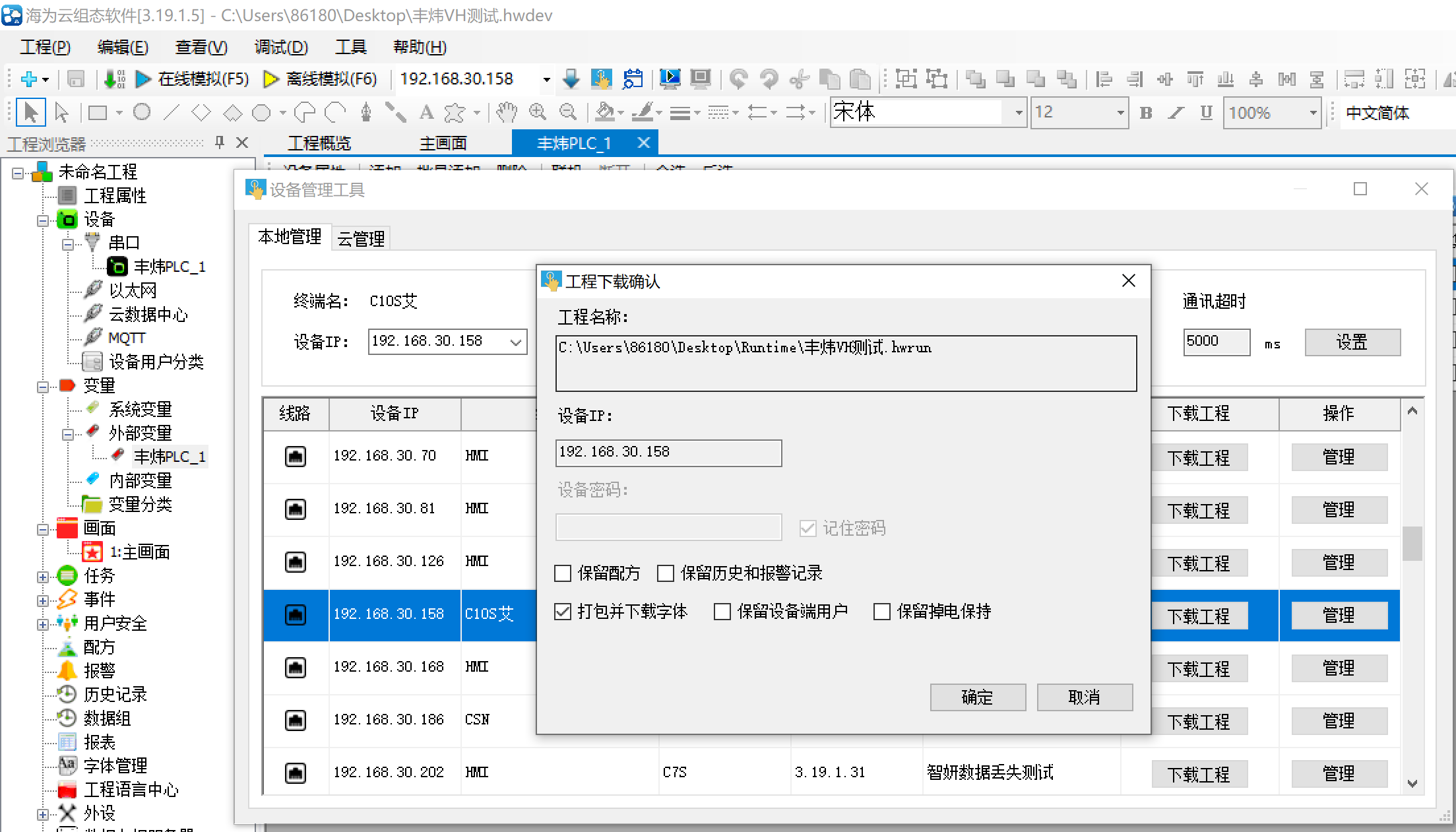Open the font size dropdown
1456x832 pixels.
(1120, 113)
